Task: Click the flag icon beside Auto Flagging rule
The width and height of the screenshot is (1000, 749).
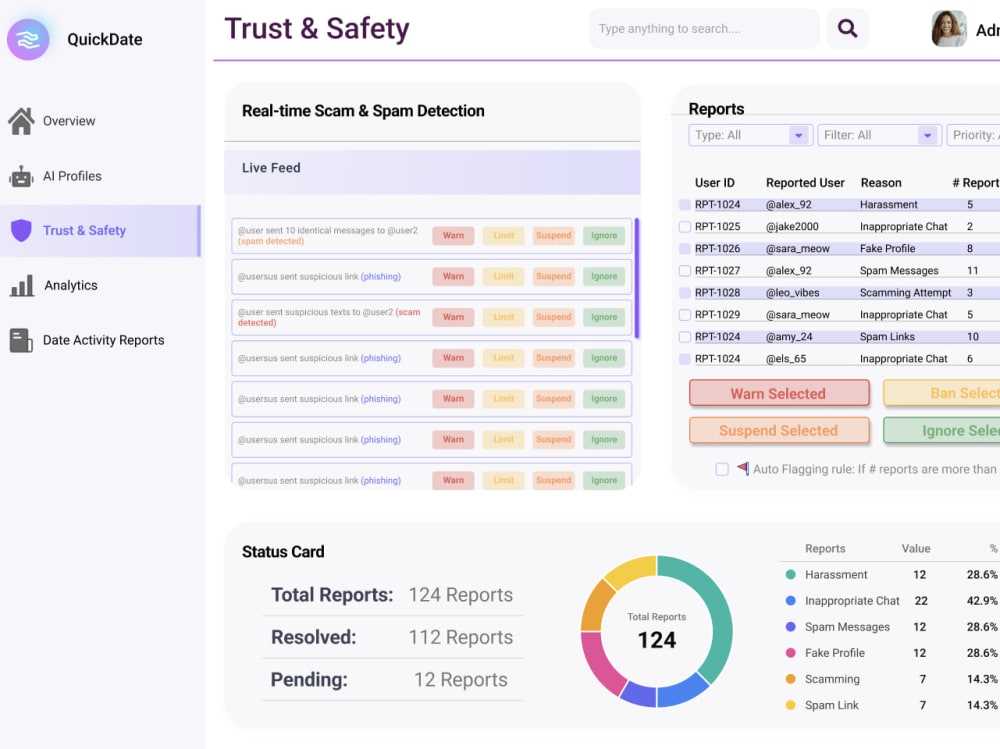Action: coord(743,468)
